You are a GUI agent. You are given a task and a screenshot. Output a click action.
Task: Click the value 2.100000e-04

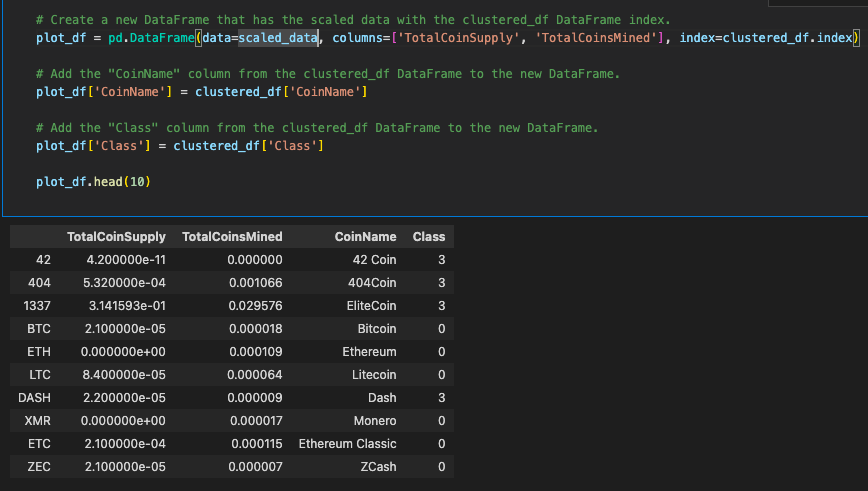pos(125,444)
